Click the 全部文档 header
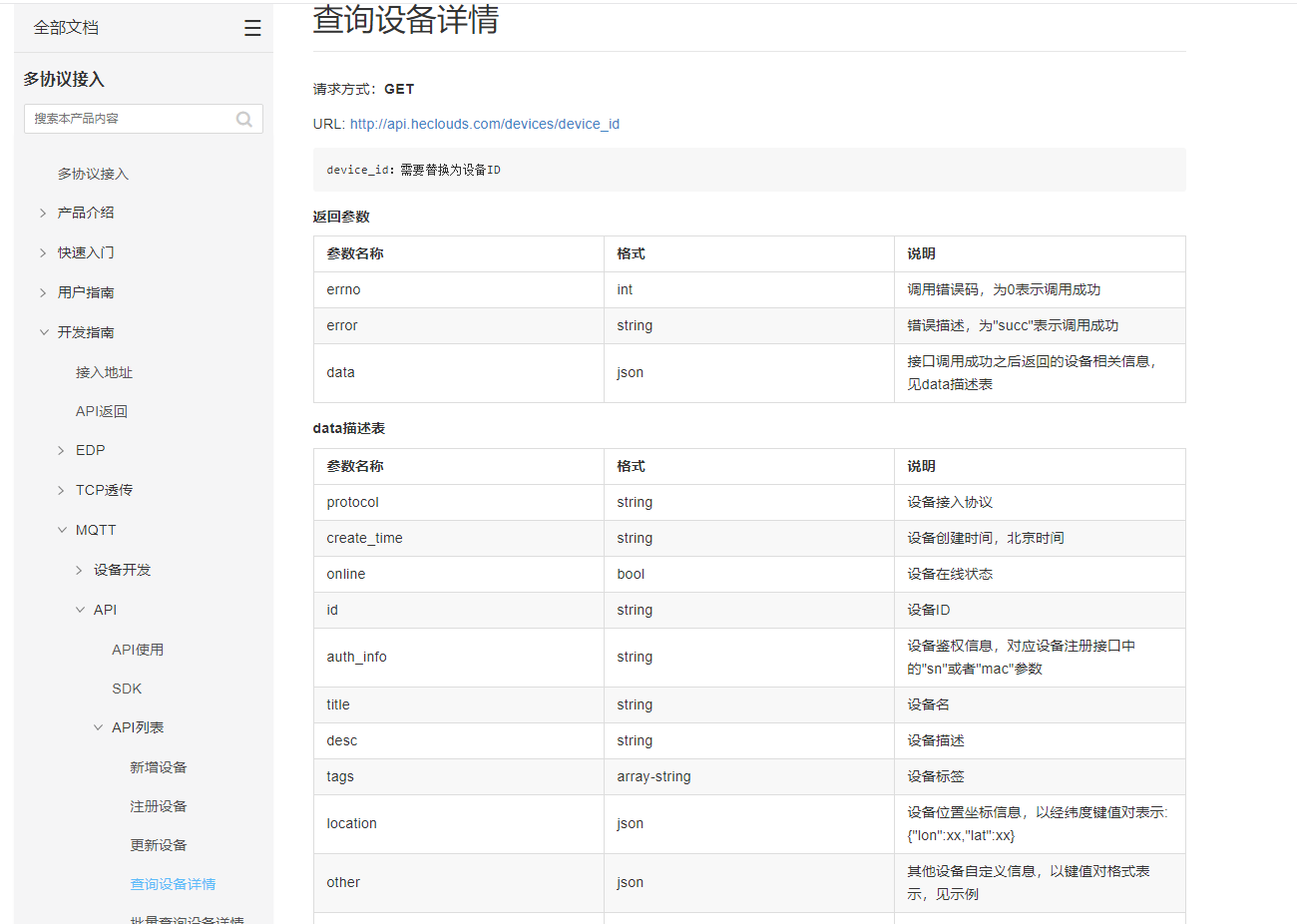The width and height of the screenshot is (1297, 924). pos(66,27)
